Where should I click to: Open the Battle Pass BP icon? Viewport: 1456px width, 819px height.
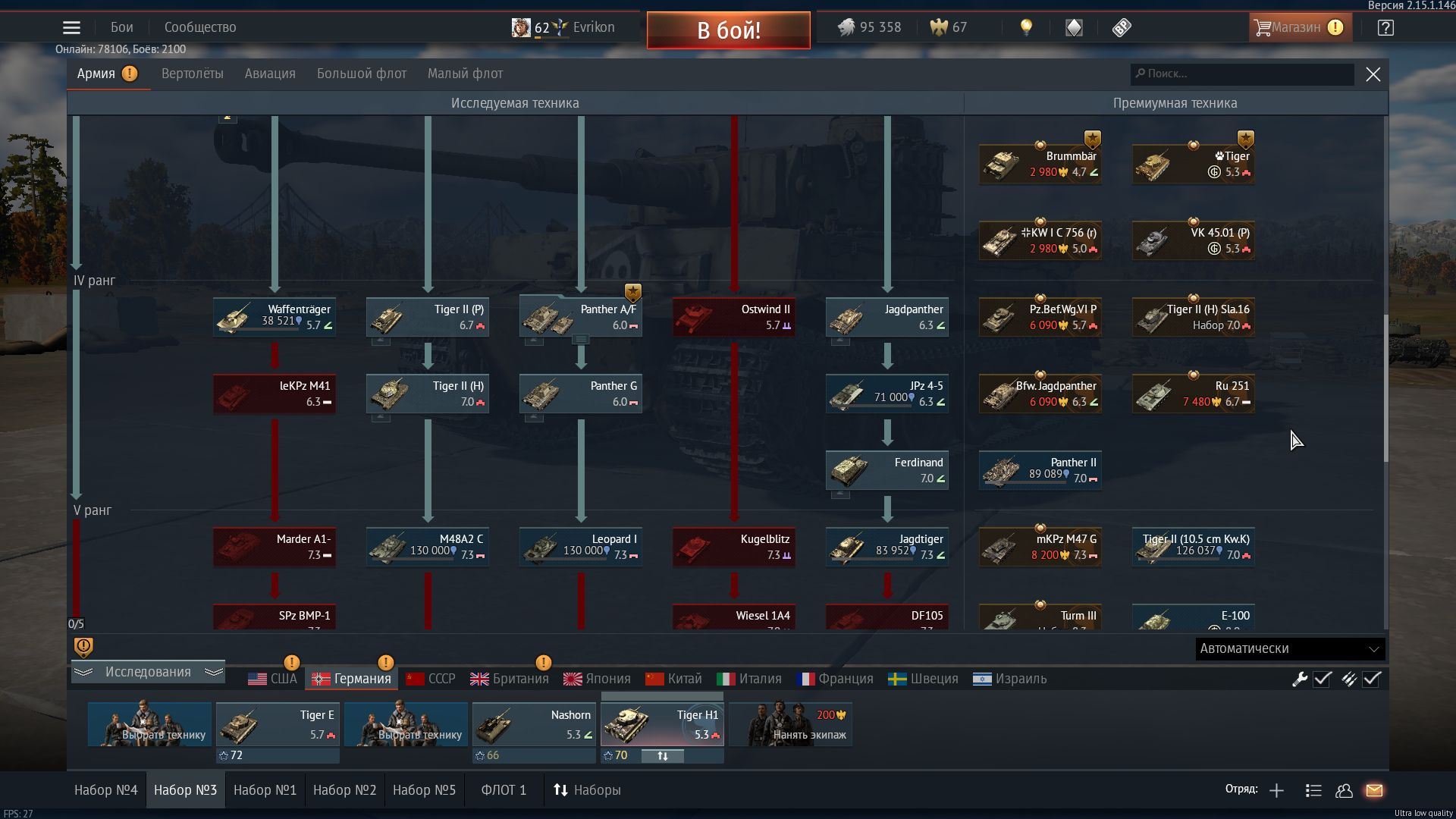[x=1122, y=28]
